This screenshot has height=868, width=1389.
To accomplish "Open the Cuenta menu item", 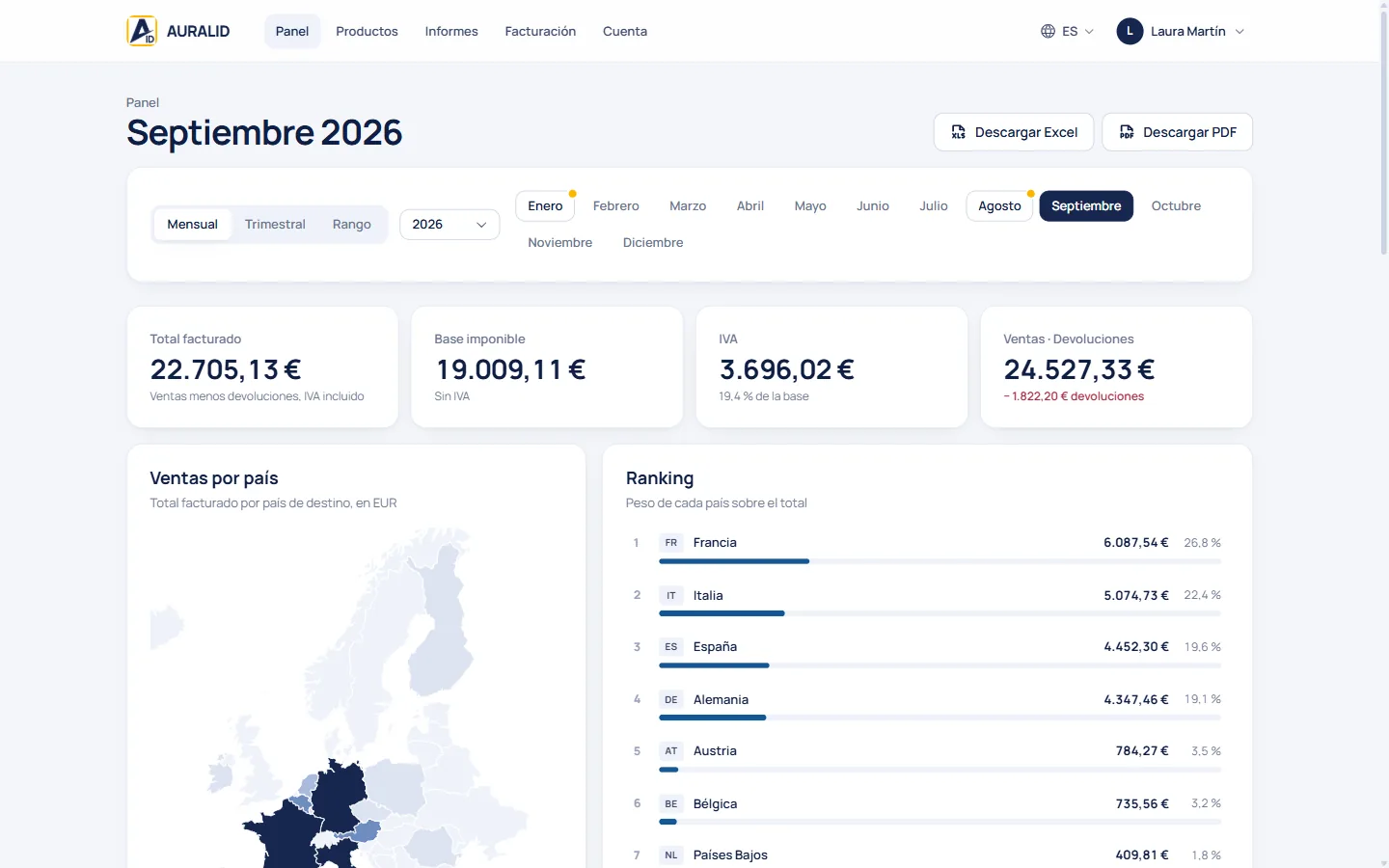I will (625, 31).
